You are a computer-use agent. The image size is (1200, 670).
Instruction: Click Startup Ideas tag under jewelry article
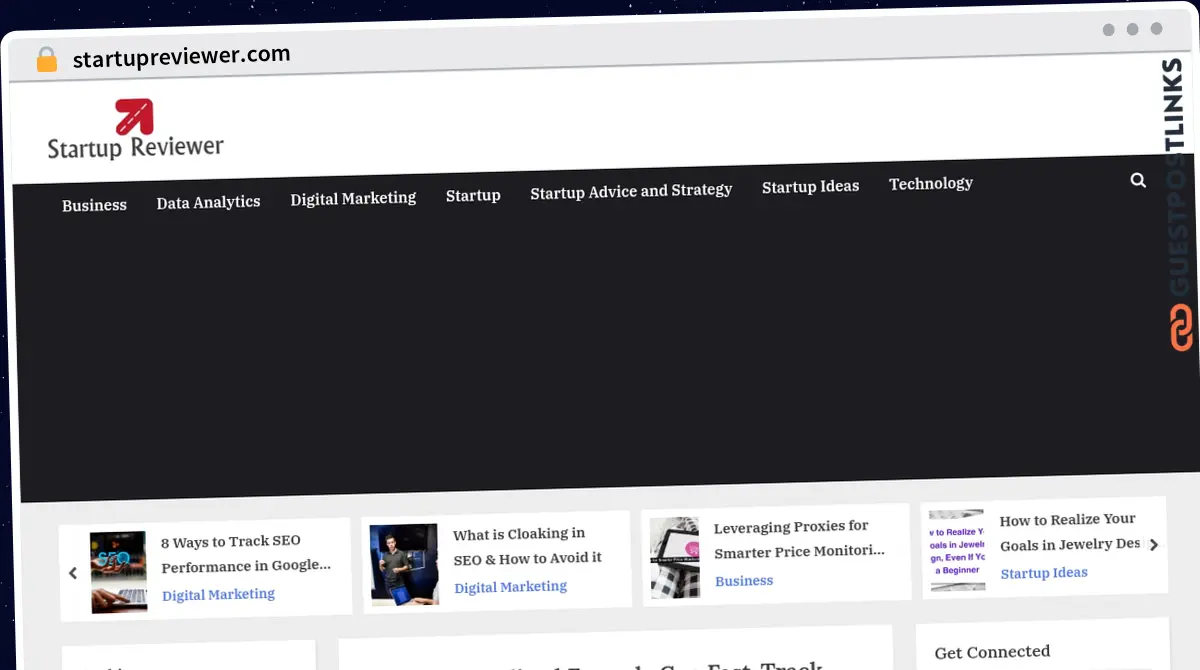[1043, 573]
